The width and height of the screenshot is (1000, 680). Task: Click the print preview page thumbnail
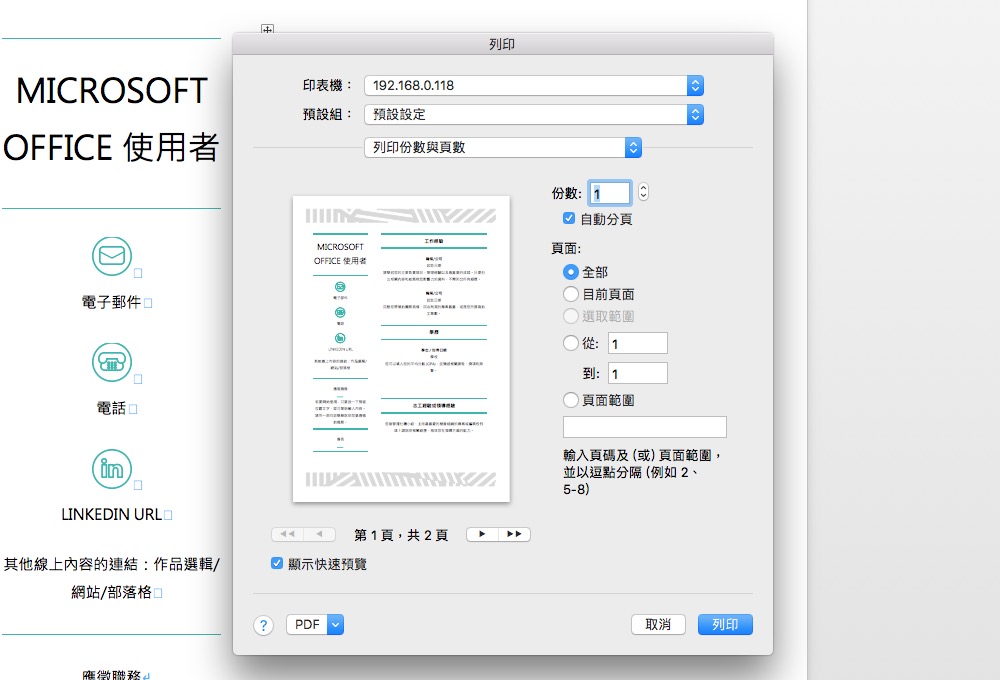coord(401,349)
